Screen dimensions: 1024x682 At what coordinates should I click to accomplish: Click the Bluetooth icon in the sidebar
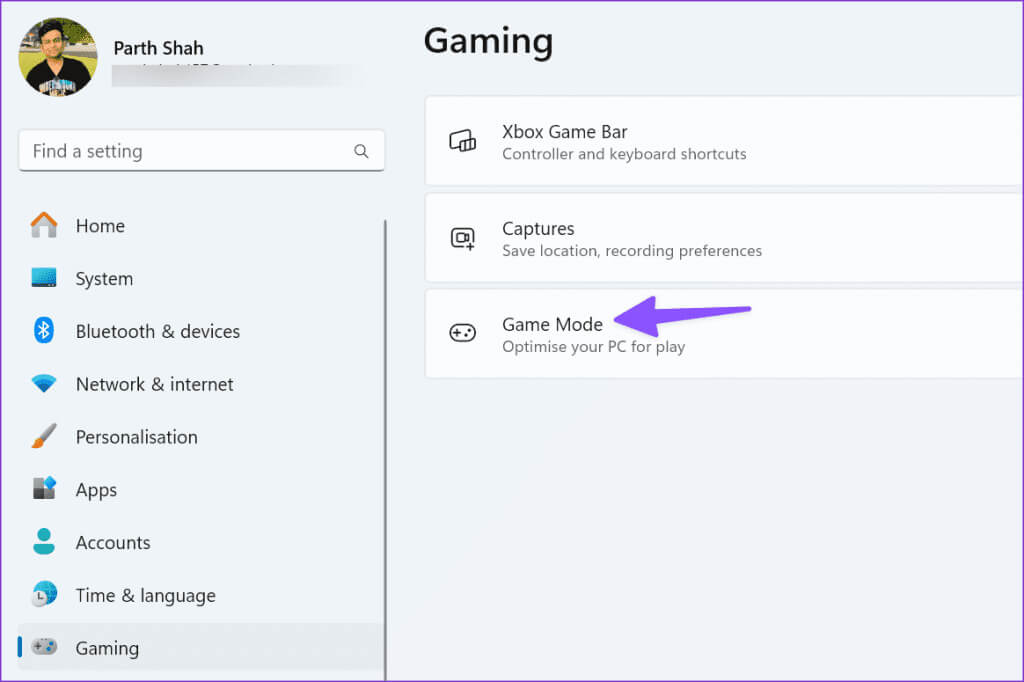tap(44, 331)
